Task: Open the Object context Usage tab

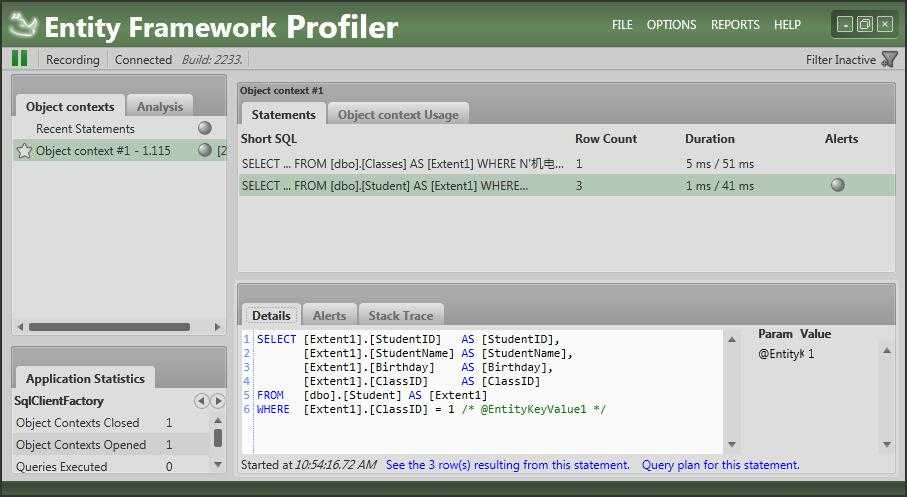Action: point(398,115)
